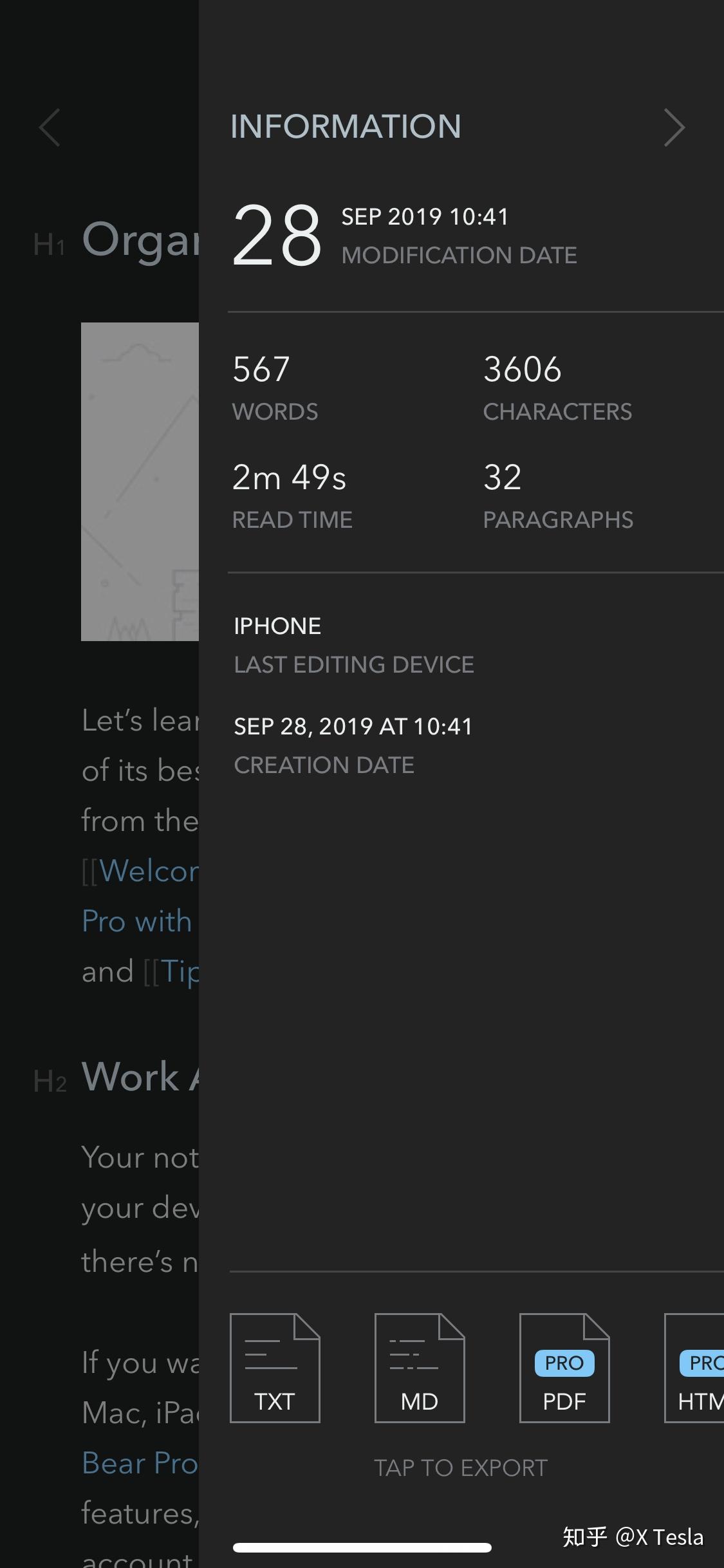
Task: Tap the iOS home indicator bar
Action: 362,1547
